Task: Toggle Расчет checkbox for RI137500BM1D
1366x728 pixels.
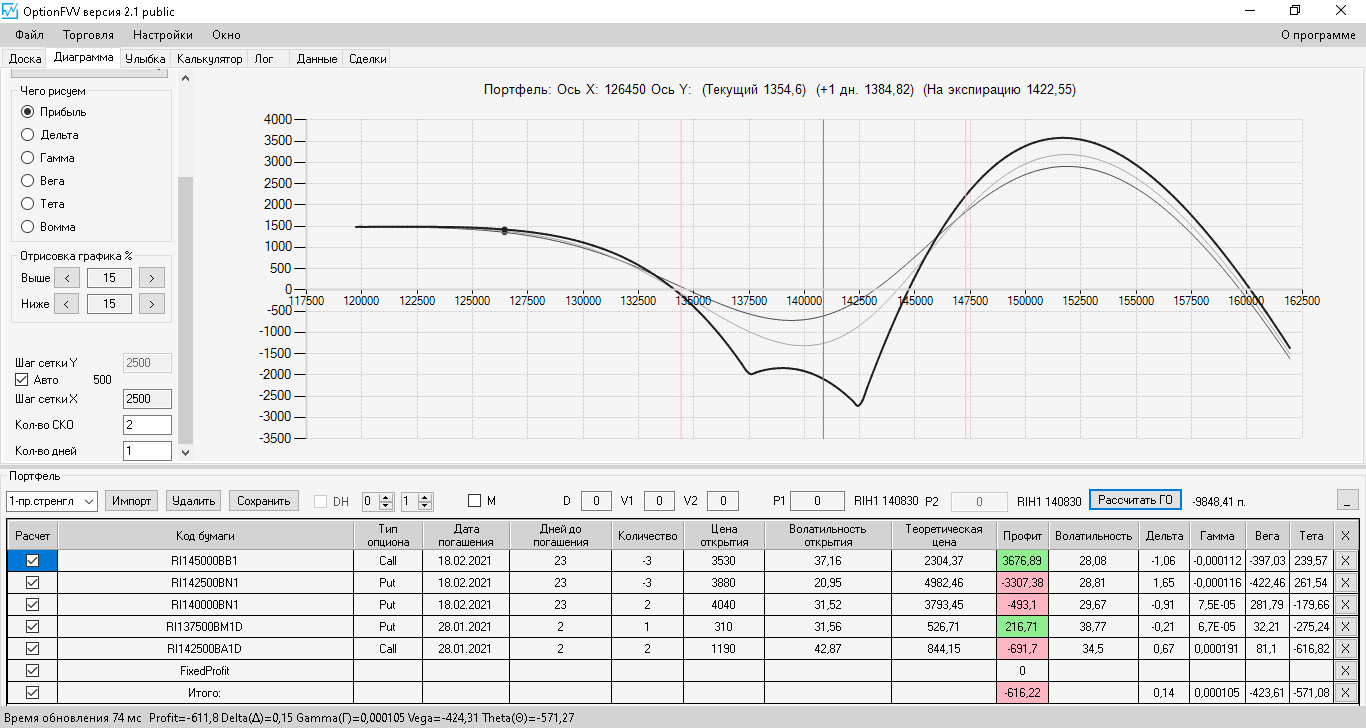Action: [x=32, y=627]
